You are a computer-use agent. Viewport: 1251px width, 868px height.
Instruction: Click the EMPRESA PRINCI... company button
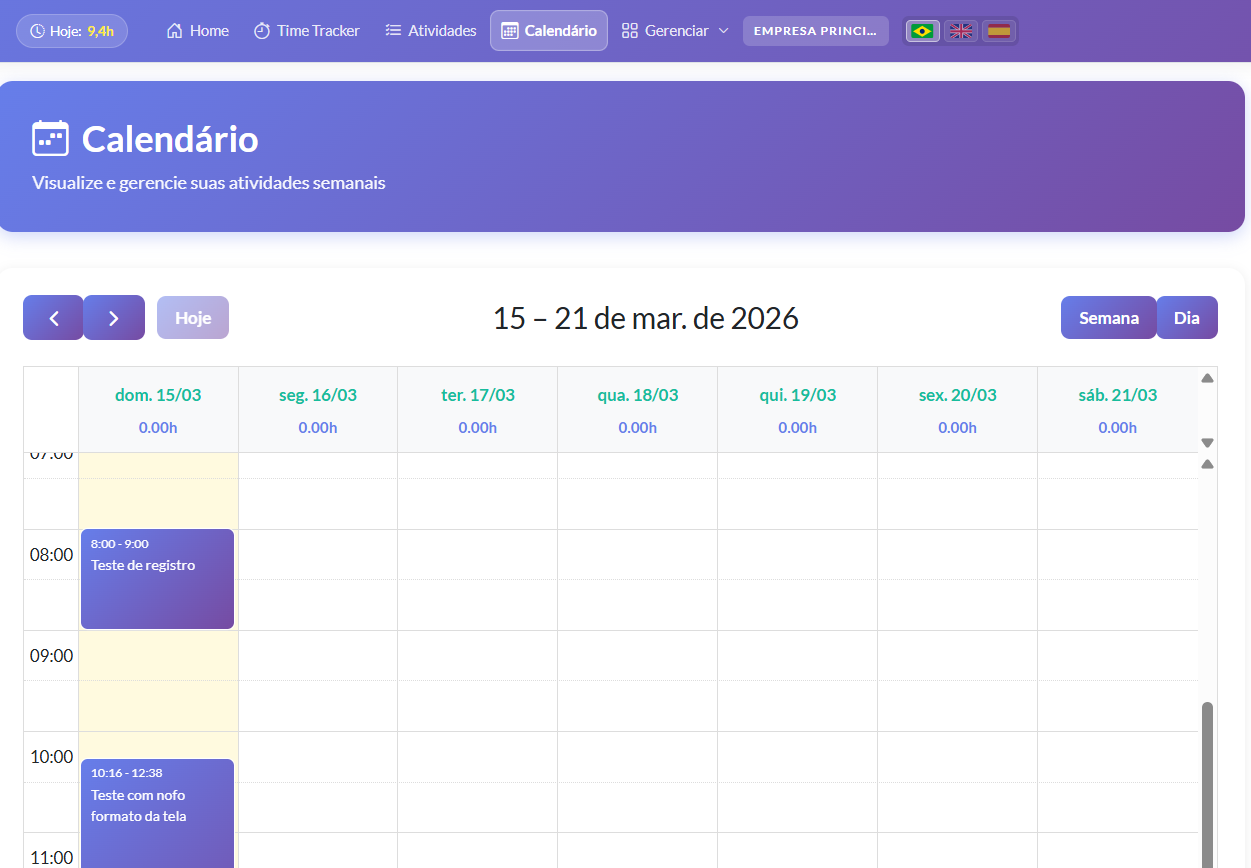click(x=815, y=30)
